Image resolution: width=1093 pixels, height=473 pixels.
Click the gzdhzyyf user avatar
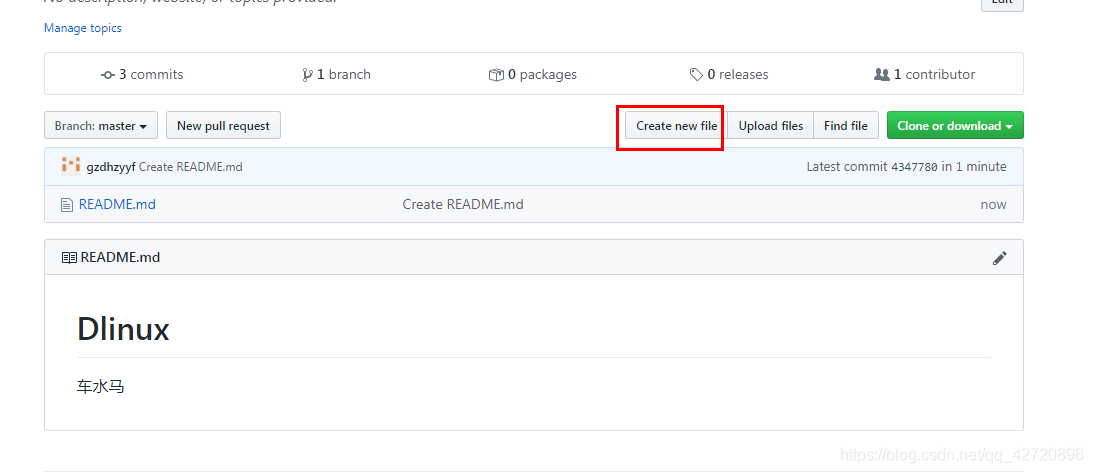point(71,166)
